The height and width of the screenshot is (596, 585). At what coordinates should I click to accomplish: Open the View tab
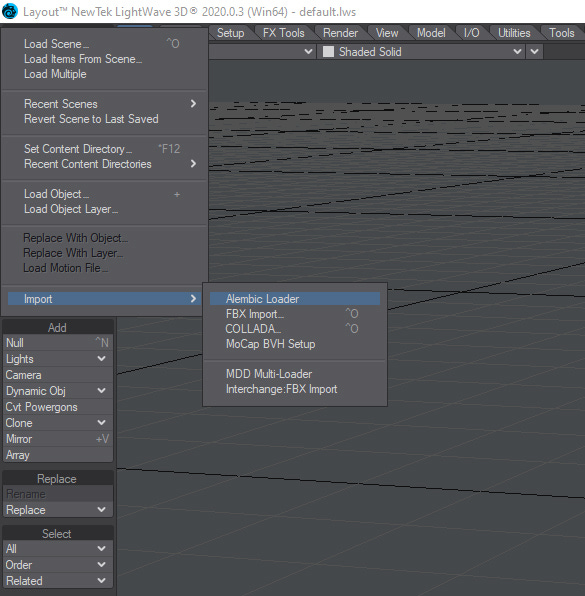387,33
